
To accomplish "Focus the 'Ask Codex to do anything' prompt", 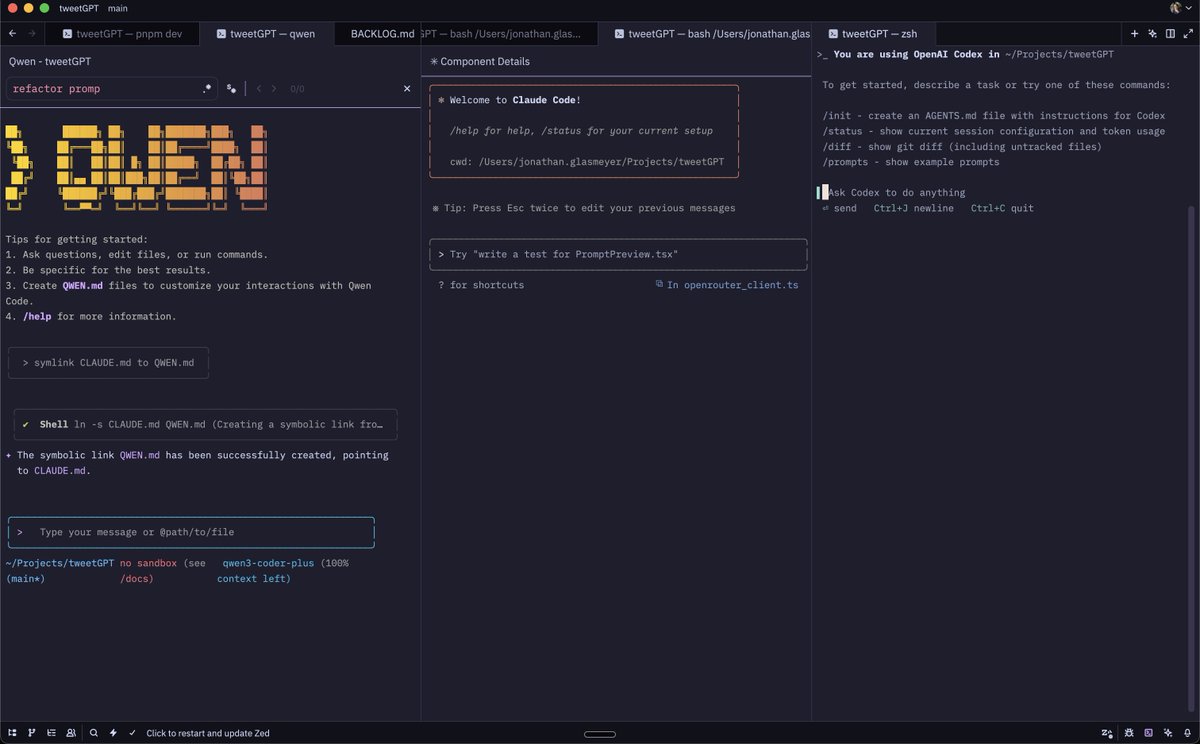I will tap(896, 192).
